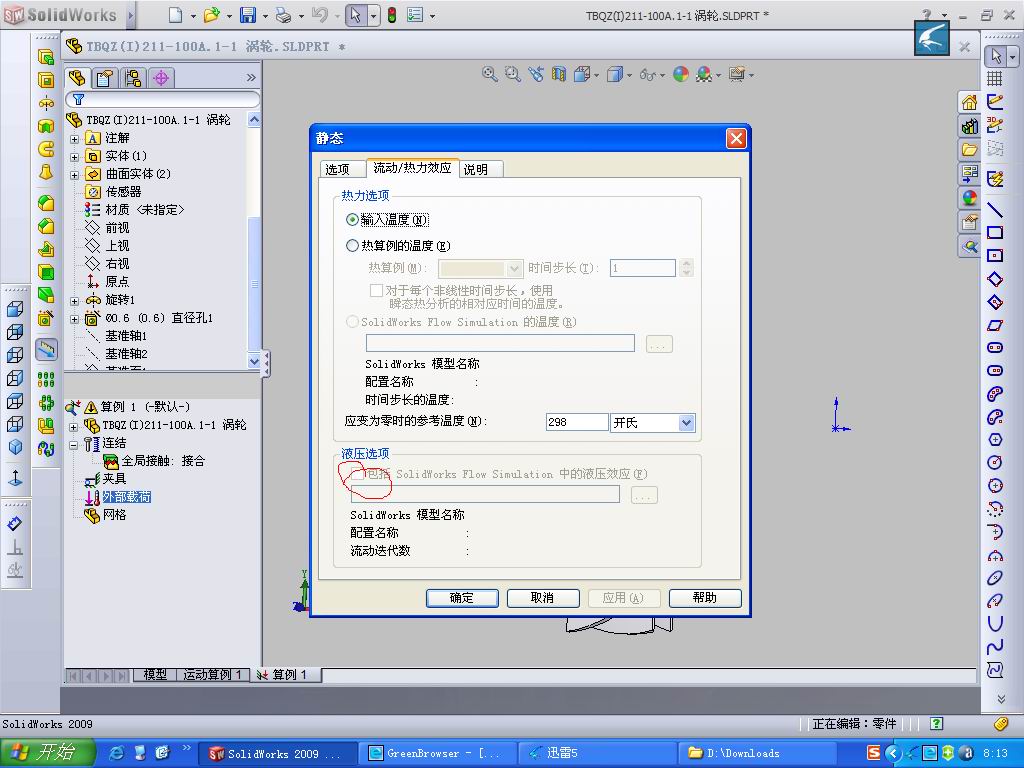This screenshot has height=768, width=1024.
Task: Click the 帮助 button
Action: (705, 598)
